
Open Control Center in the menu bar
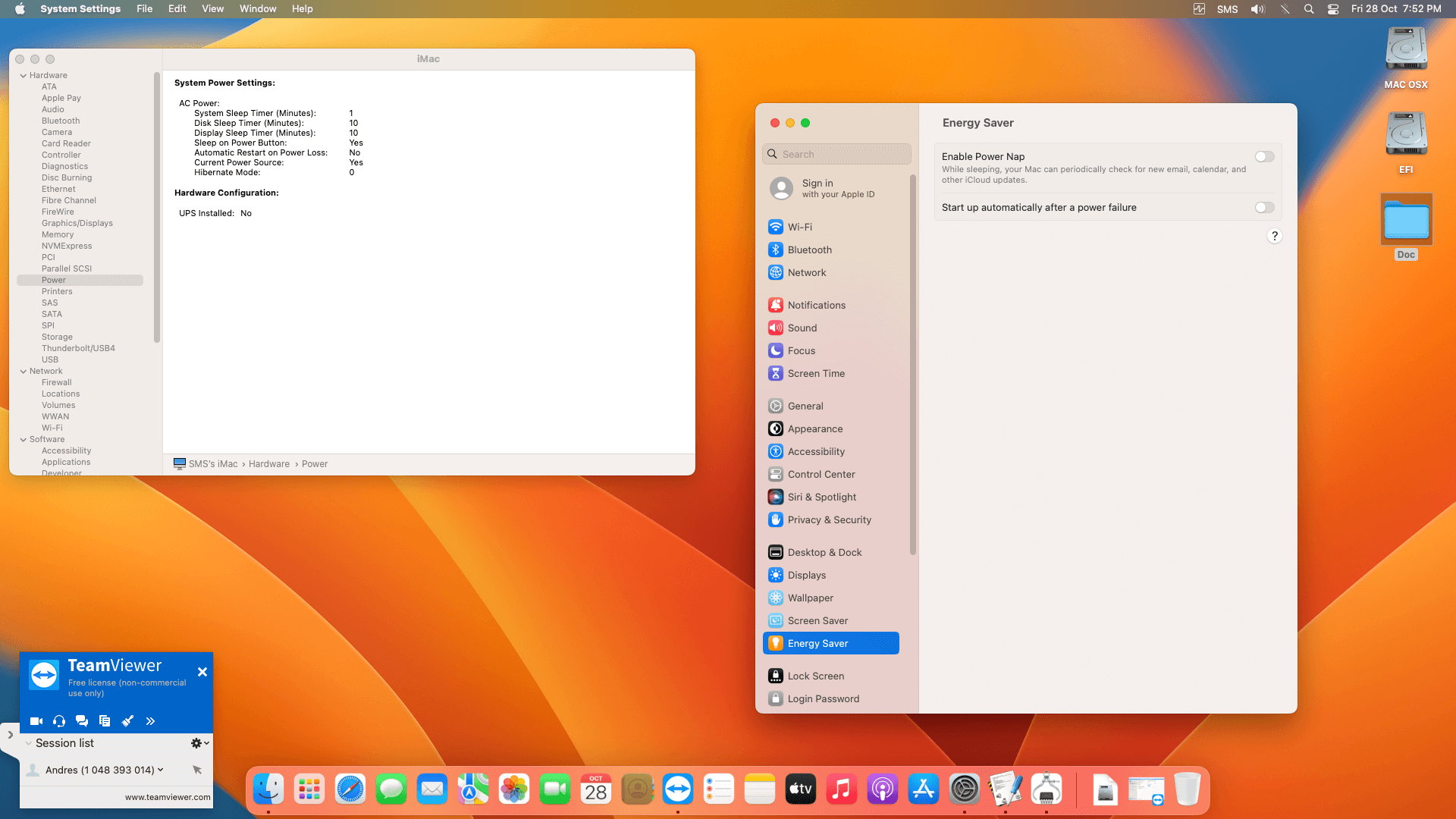click(1332, 9)
